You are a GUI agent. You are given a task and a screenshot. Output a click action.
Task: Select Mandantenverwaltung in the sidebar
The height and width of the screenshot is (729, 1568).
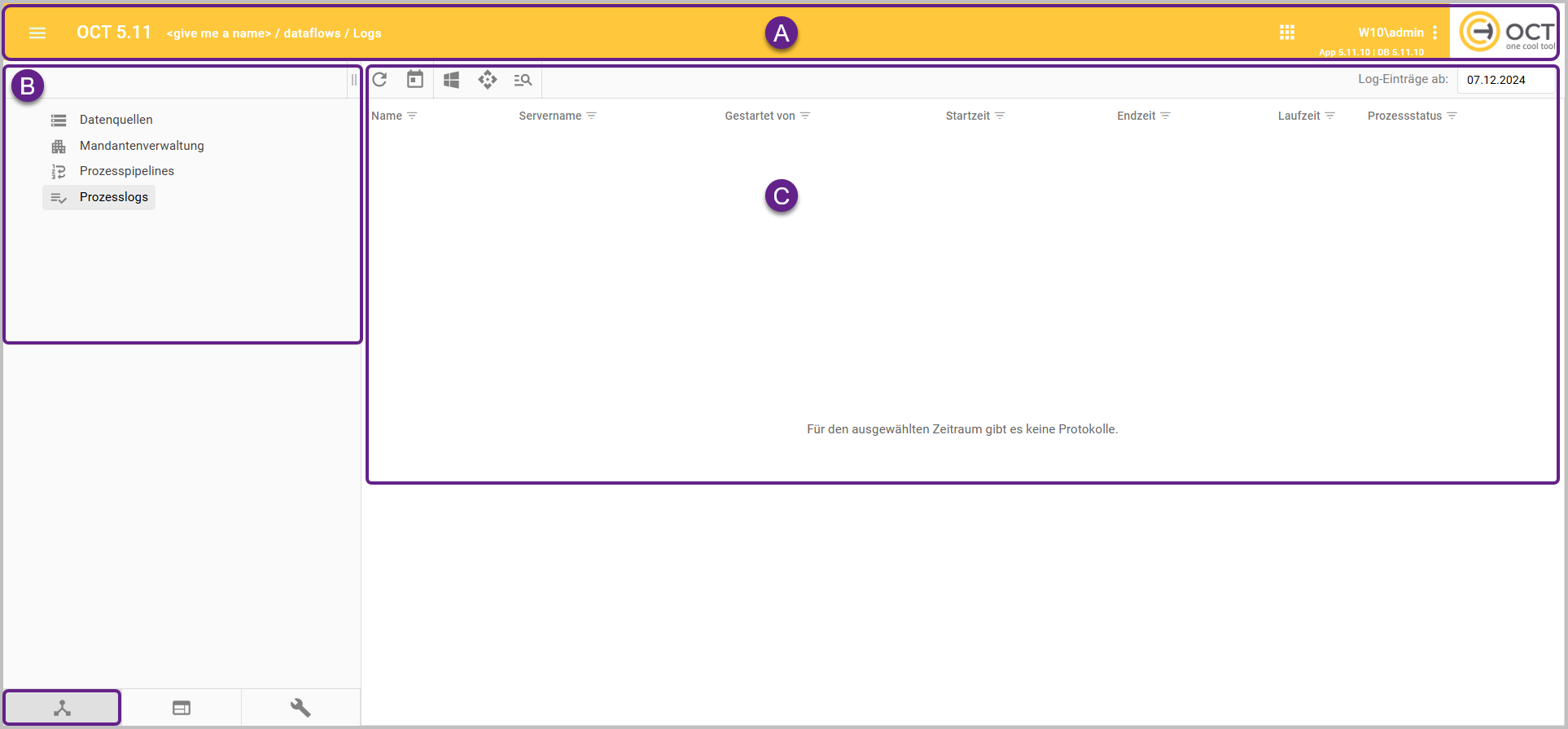(x=142, y=146)
